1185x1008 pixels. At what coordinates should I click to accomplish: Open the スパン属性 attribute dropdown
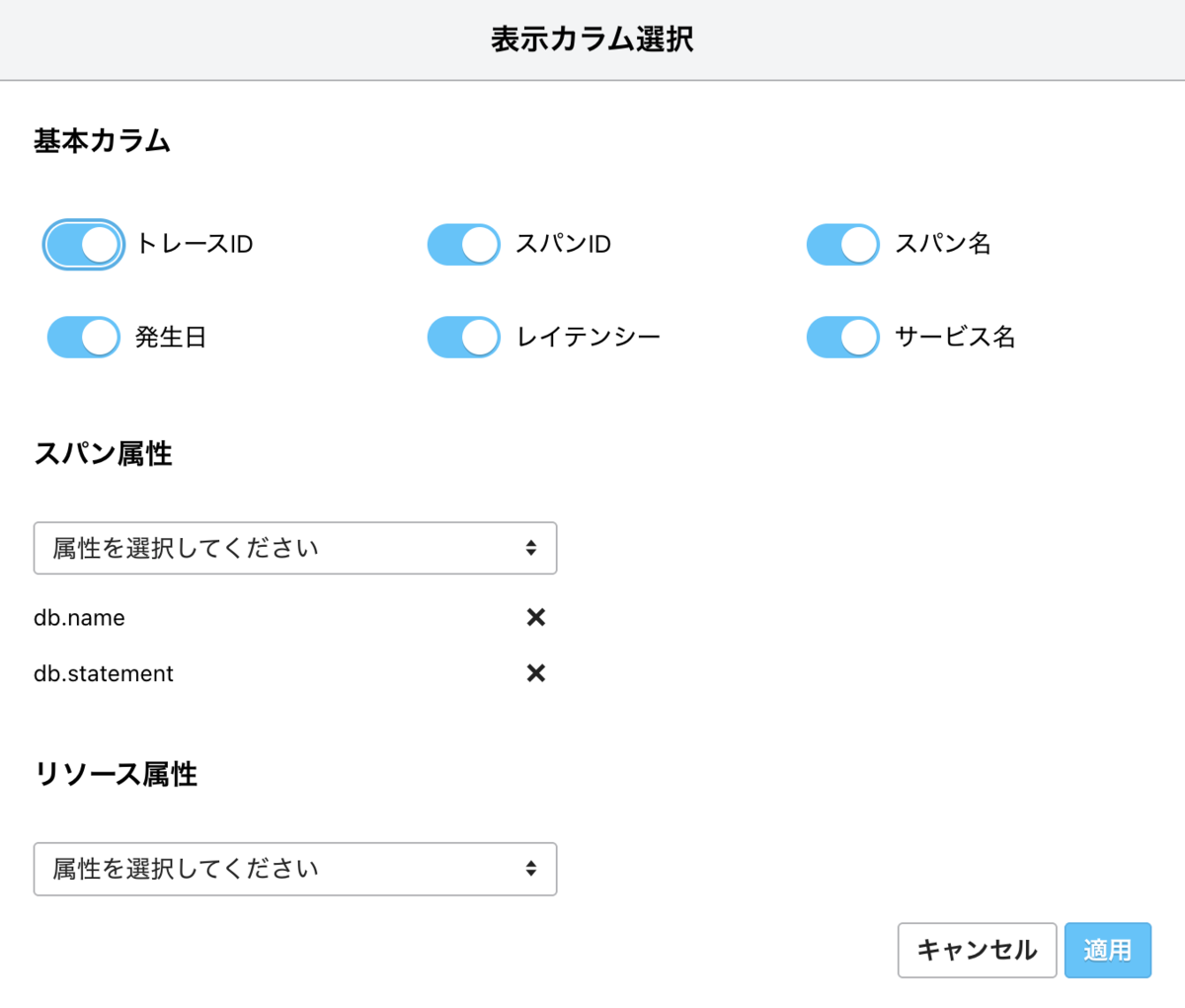point(295,548)
